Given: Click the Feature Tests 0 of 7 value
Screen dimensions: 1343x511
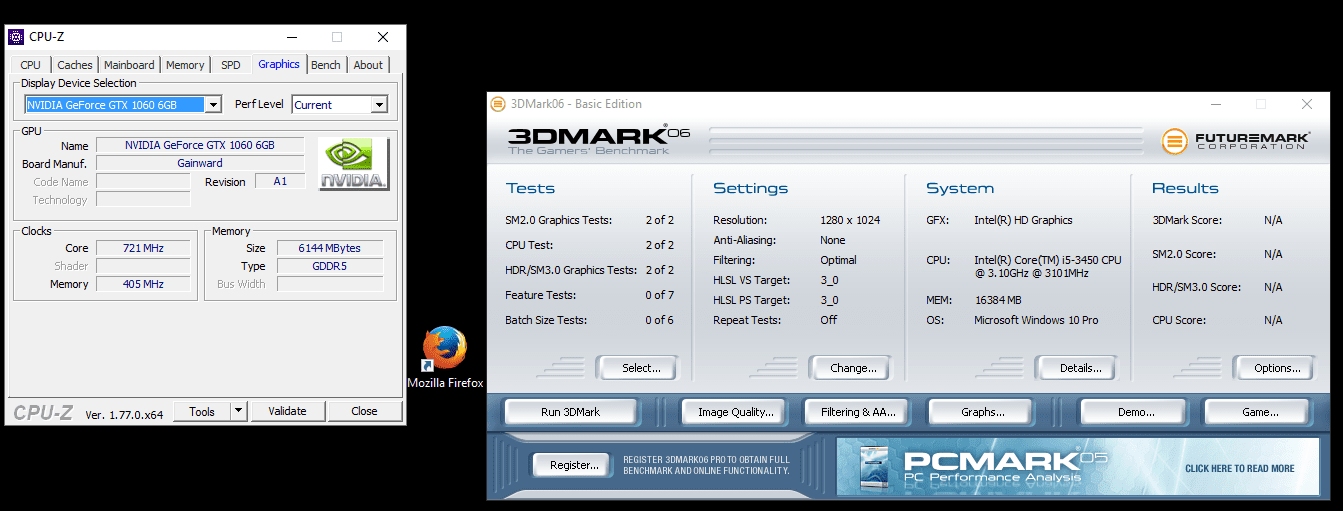Looking at the screenshot, I should 659,295.
